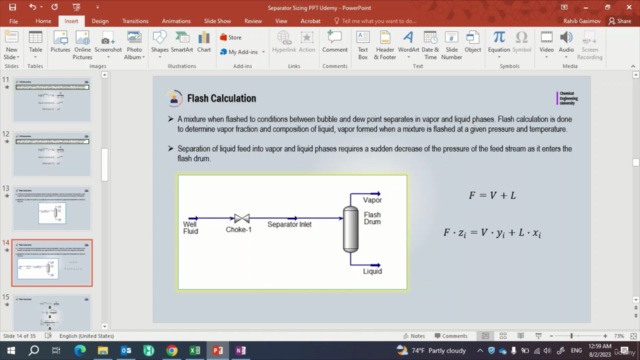The image size is (640, 360).
Task: Open the Review tab
Action: coord(253,21)
